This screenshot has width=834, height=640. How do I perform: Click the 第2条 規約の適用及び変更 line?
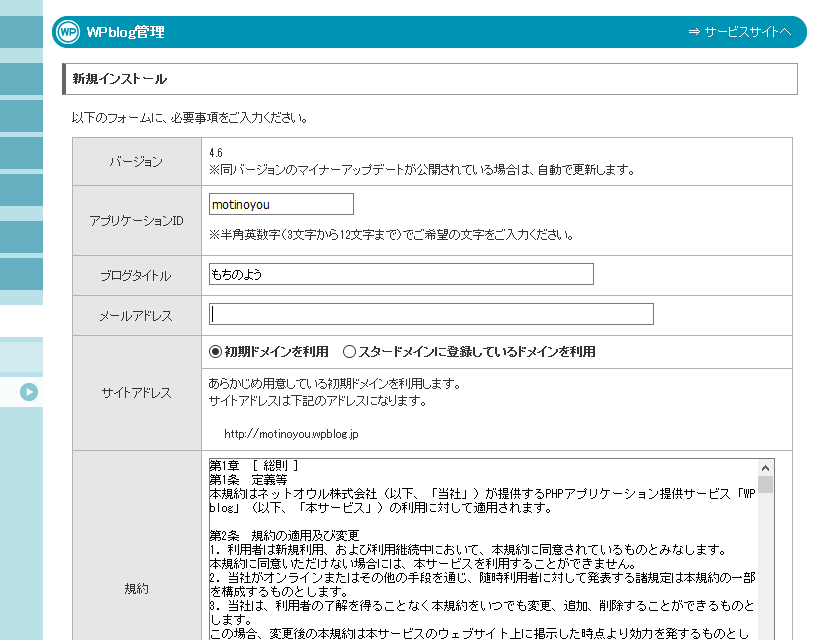[284, 535]
